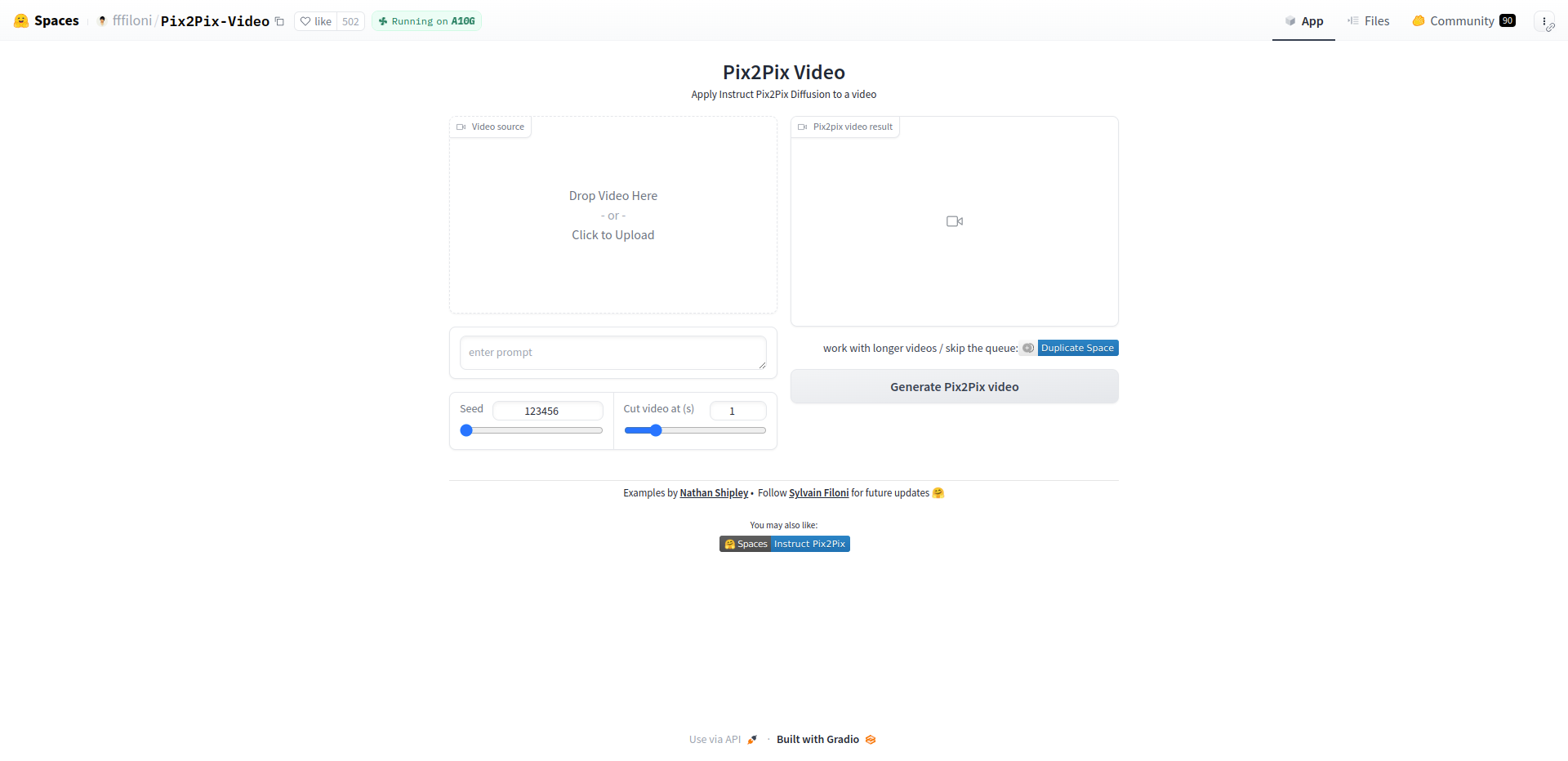Screen dimensions: 1568x761
Task: Open Sylvain Filoni link
Action: tap(818, 493)
